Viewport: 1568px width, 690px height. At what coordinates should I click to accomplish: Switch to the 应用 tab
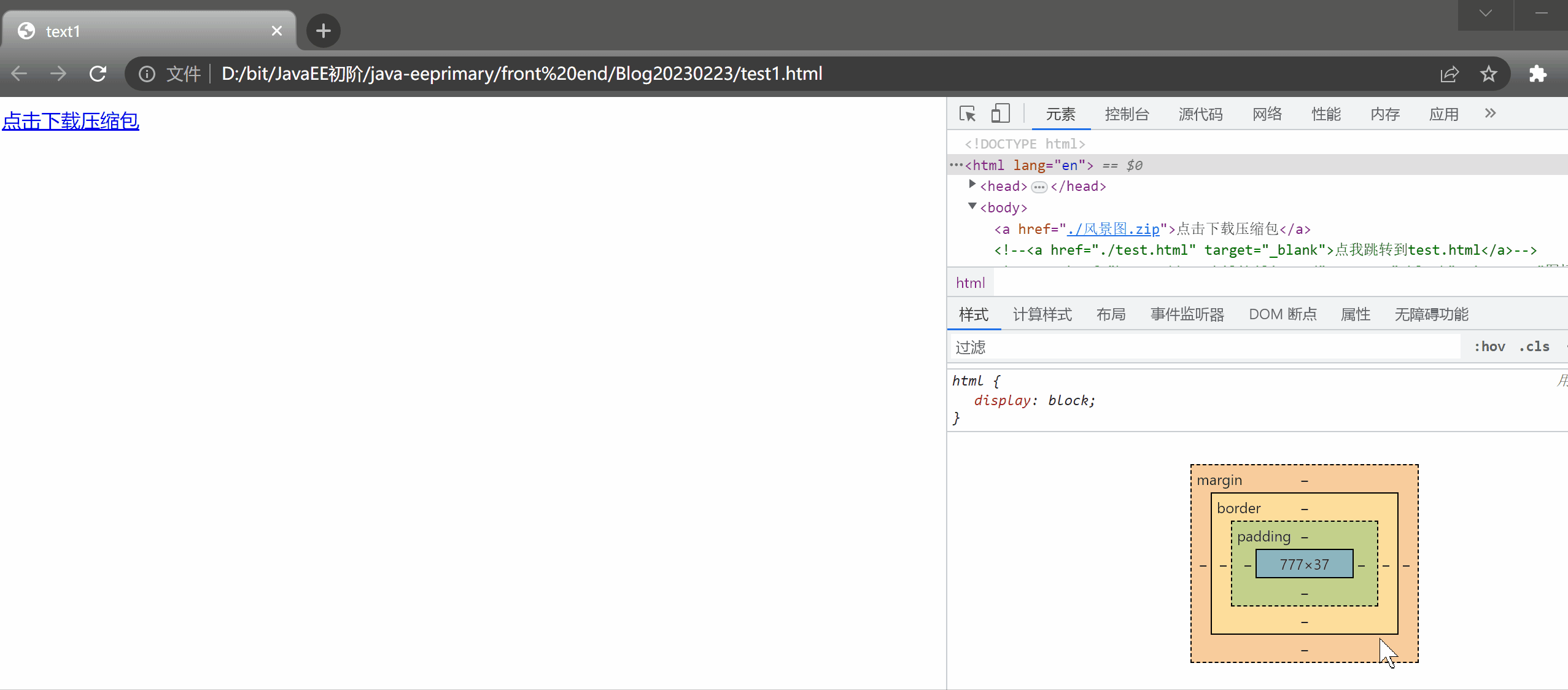point(1444,114)
